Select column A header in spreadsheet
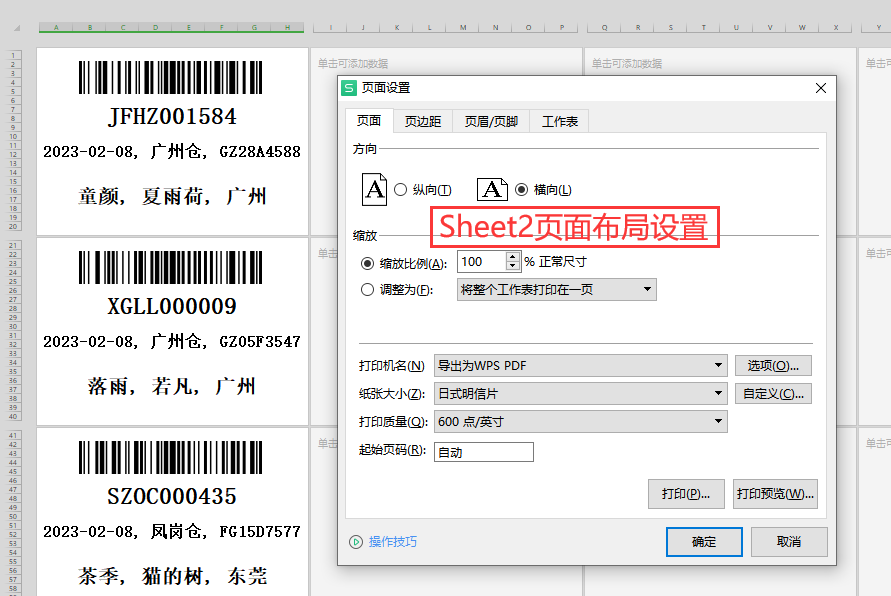Image resolution: width=891 pixels, height=596 pixels. pos(56,27)
